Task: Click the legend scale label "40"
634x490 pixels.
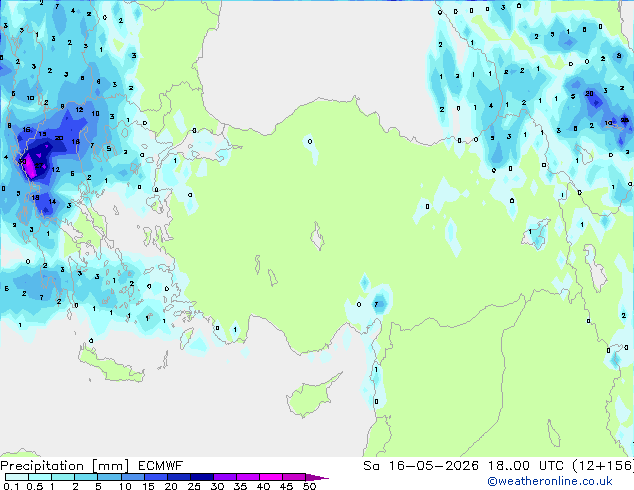Action: pos(263,486)
